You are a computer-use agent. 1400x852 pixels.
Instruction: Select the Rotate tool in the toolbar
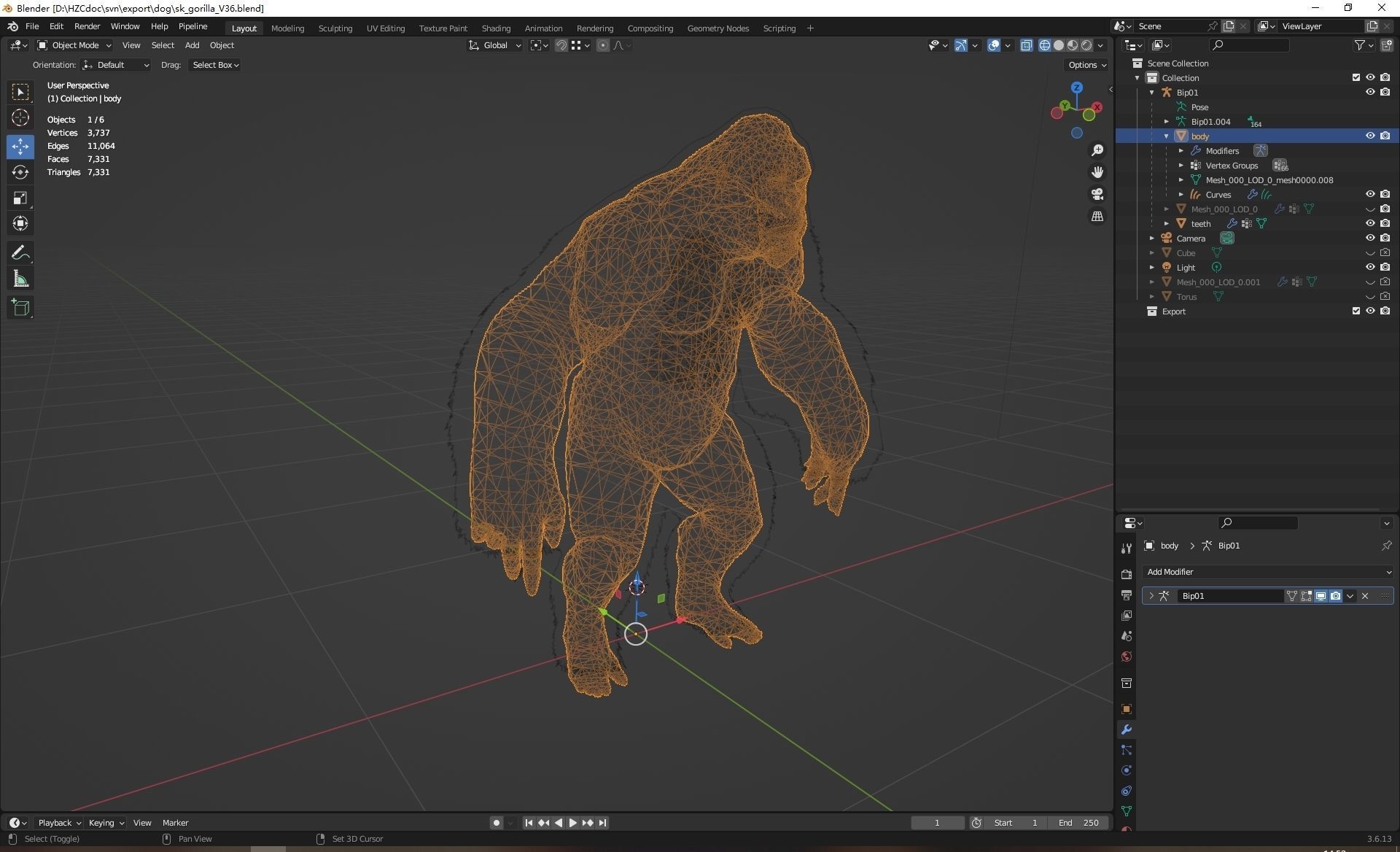coord(20,172)
